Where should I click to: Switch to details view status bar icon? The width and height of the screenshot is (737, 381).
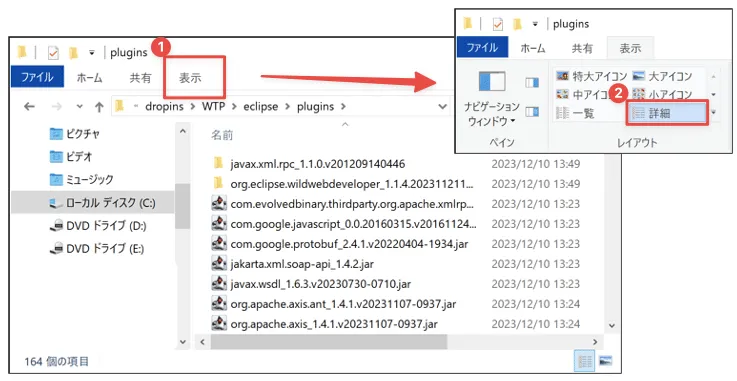tap(585, 361)
